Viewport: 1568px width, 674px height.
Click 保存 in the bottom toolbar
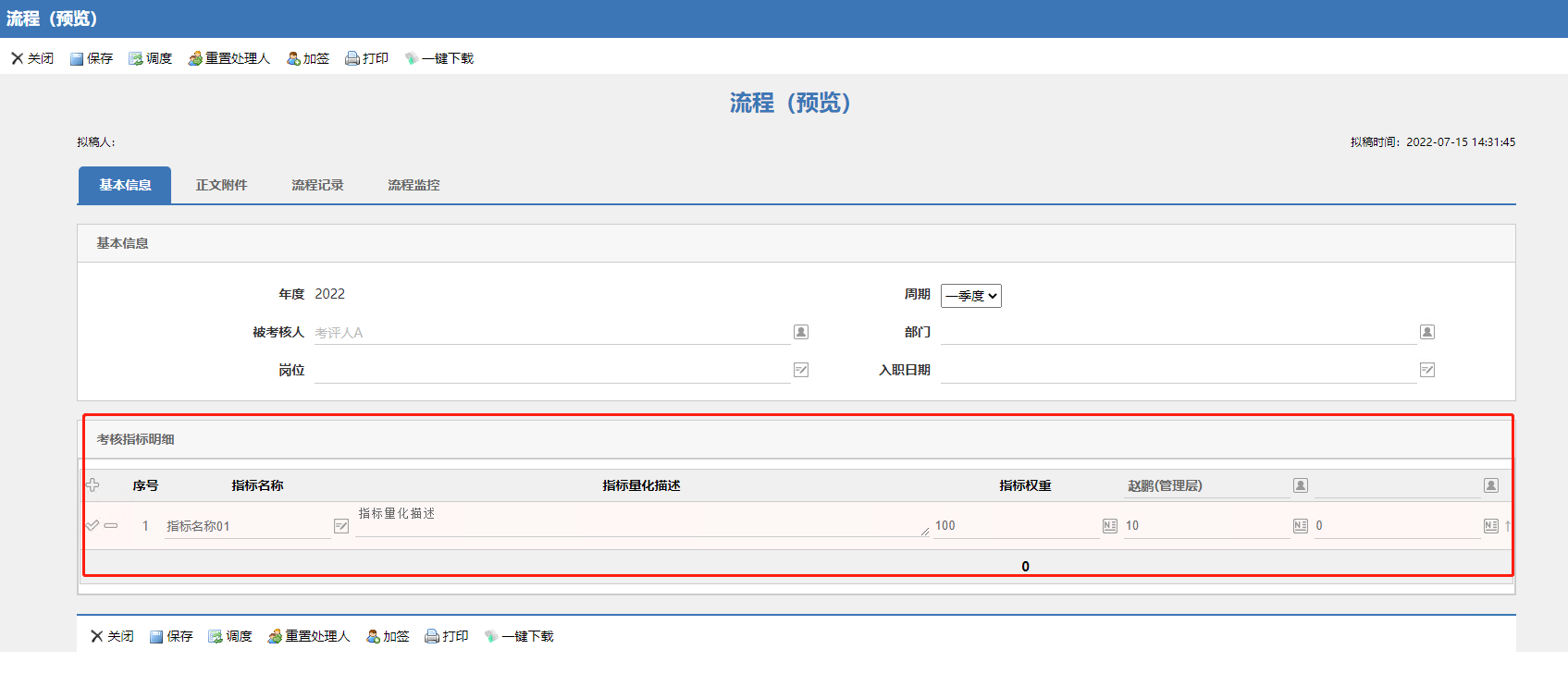[171, 636]
